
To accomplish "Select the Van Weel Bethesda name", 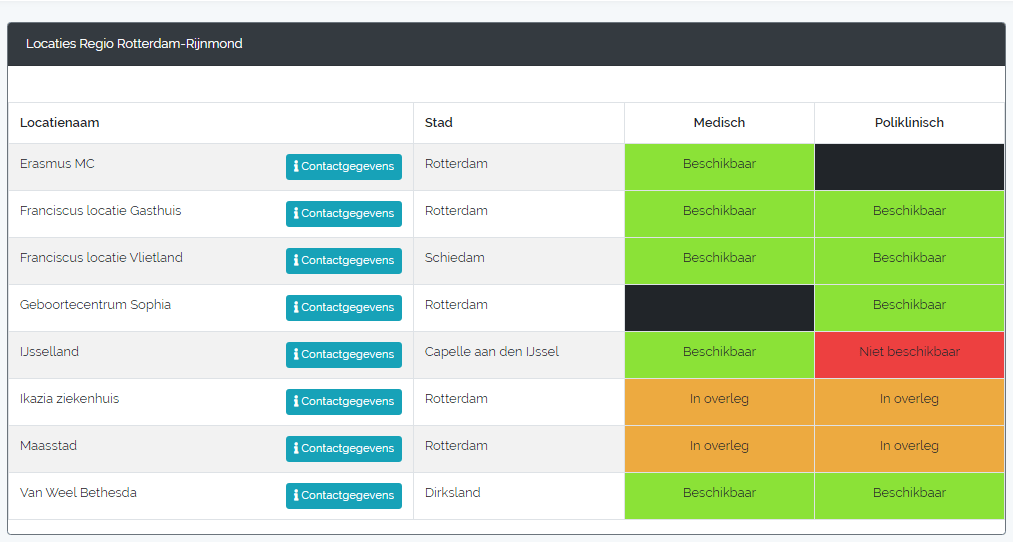I will pos(78,493).
